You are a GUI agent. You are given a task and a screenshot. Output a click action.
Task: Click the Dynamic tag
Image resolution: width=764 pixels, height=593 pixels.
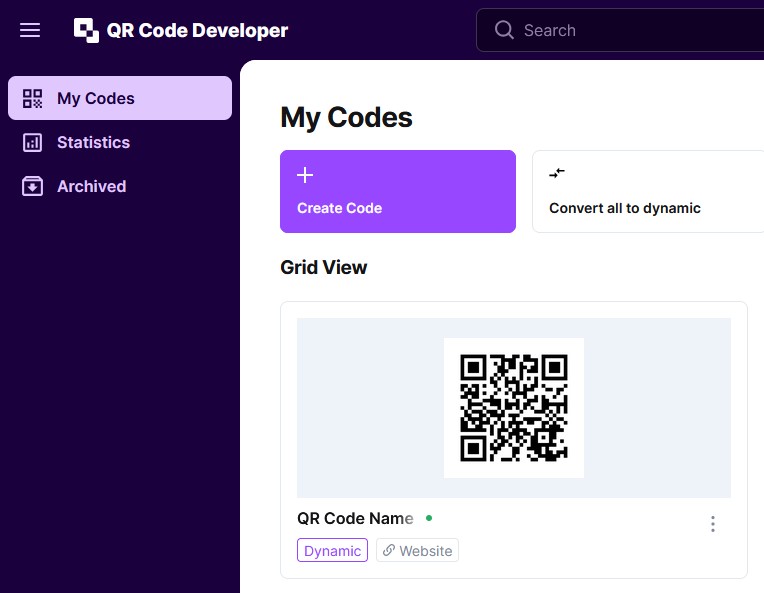pyautogui.click(x=332, y=550)
